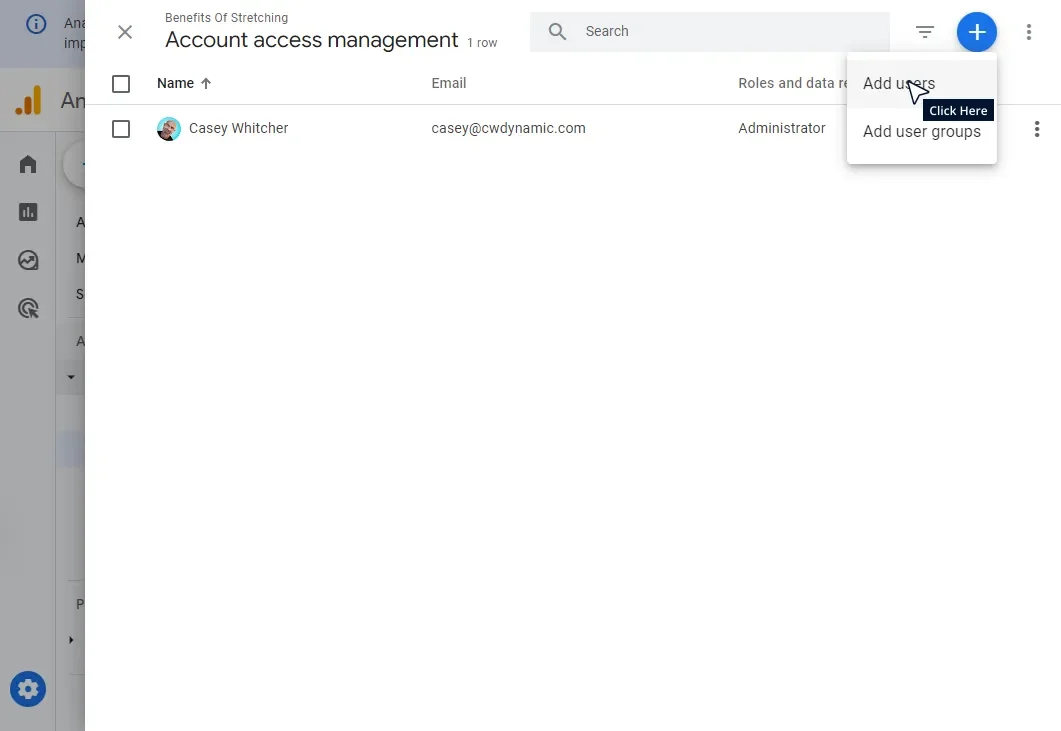The image size is (1061, 731).
Task: Select Casey Whitcher's row checkbox
Action: (121, 128)
